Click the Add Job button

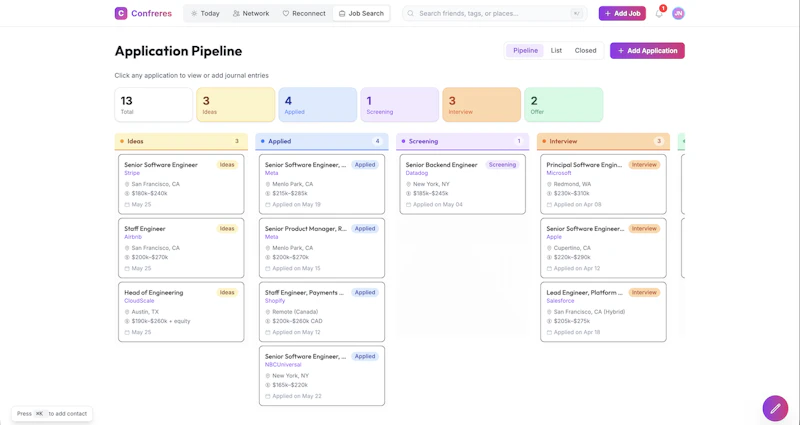point(622,13)
